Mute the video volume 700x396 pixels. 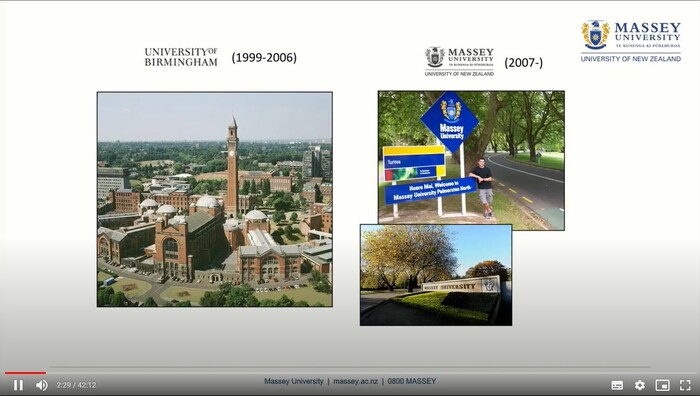coord(42,385)
